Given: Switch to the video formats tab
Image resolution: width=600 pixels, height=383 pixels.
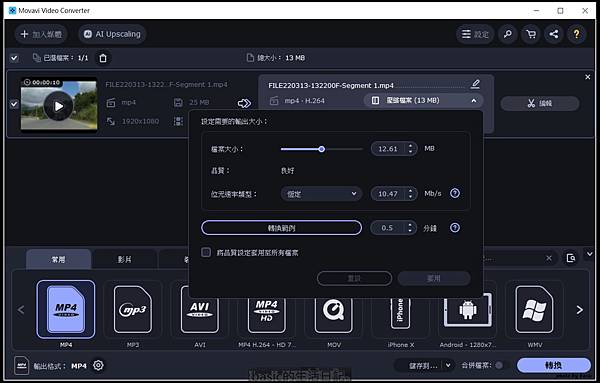Looking at the screenshot, I should click(124, 259).
